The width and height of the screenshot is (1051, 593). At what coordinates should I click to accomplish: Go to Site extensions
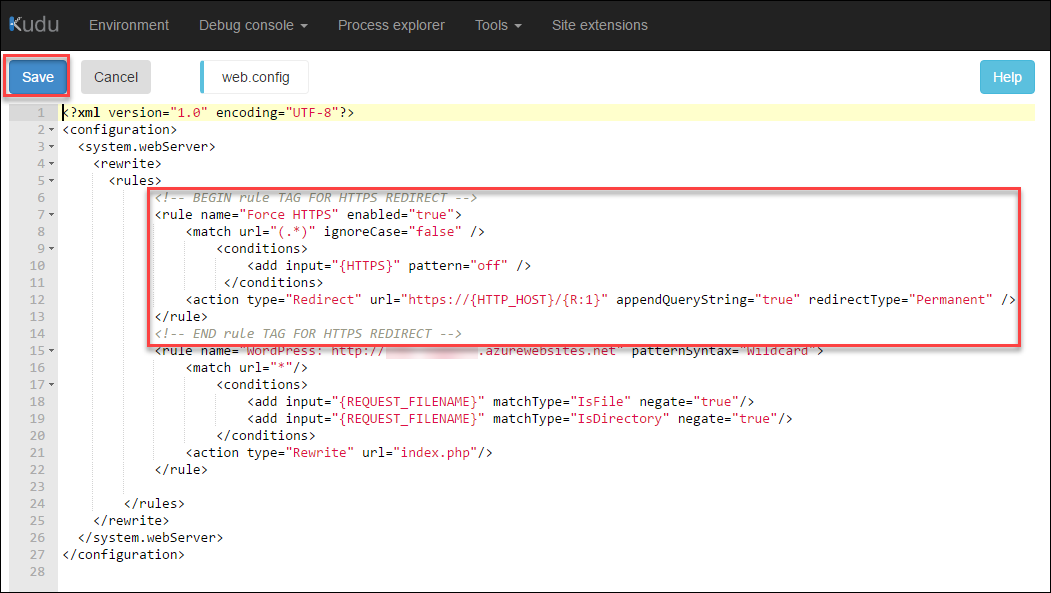[x=600, y=25]
